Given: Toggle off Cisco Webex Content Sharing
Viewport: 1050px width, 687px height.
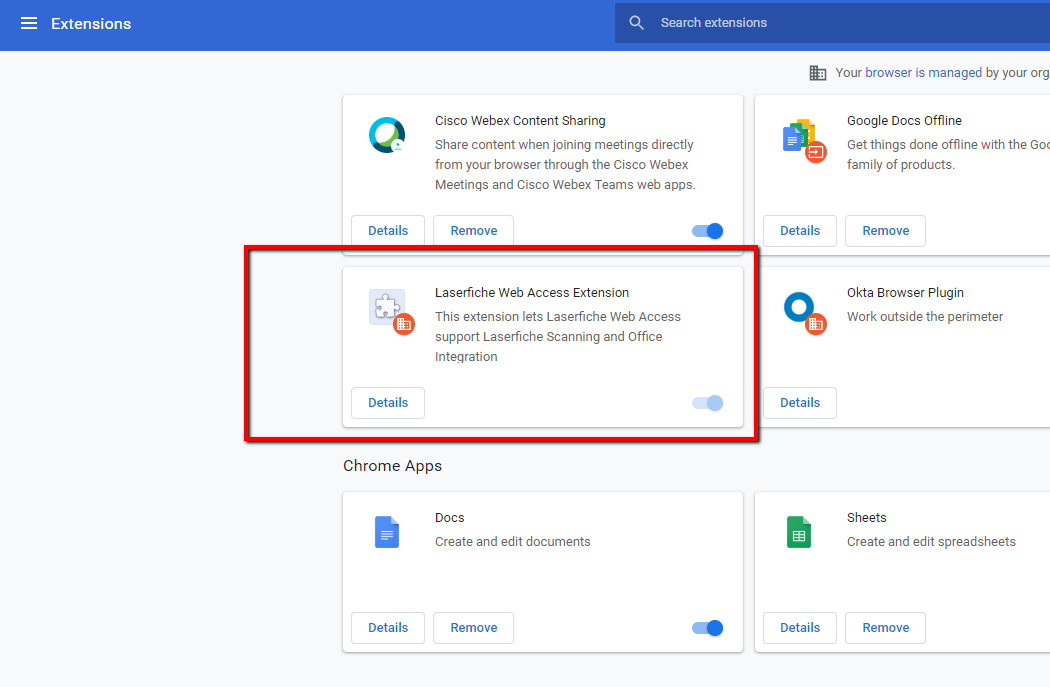Looking at the screenshot, I should point(707,231).
